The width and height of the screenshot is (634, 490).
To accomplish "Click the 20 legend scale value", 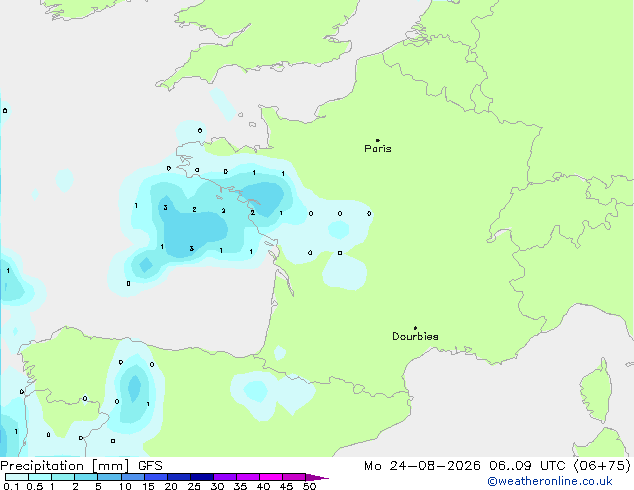I will [171, 486].
